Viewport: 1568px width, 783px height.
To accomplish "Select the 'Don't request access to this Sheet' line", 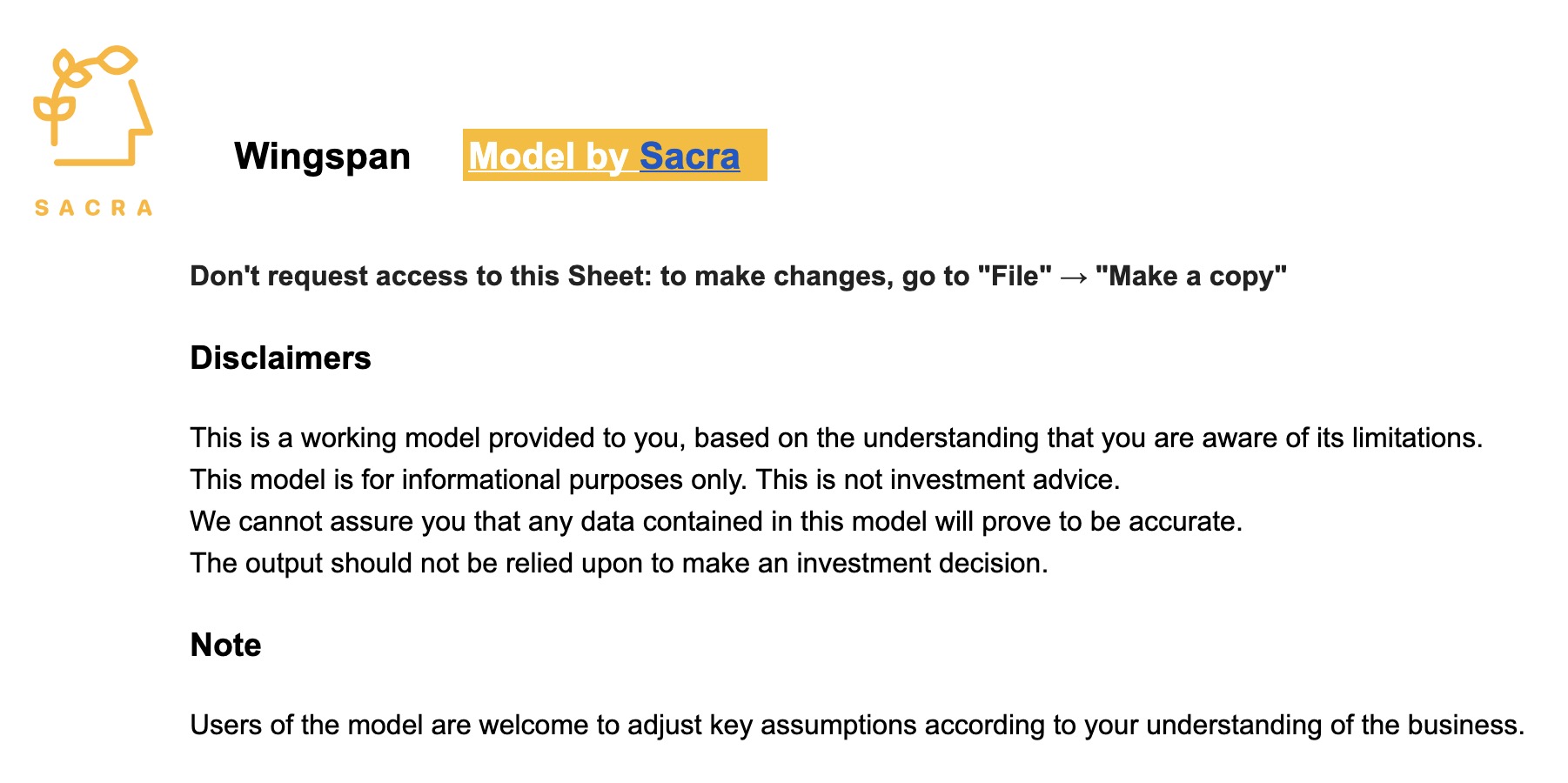I will [738, 276].
